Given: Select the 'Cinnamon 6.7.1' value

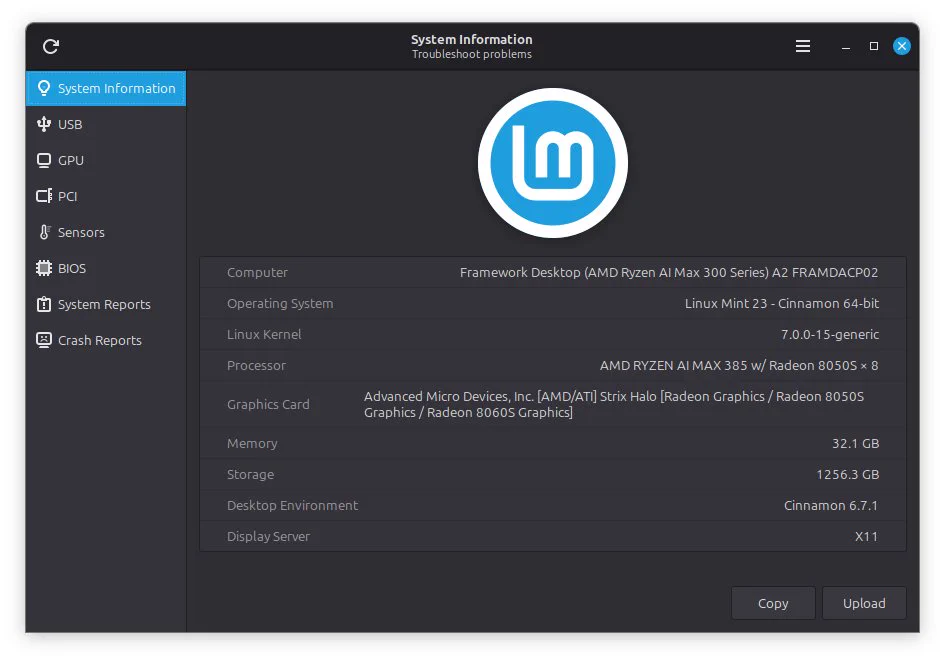Looking at the screenshot, I should [x=830, y=506].
